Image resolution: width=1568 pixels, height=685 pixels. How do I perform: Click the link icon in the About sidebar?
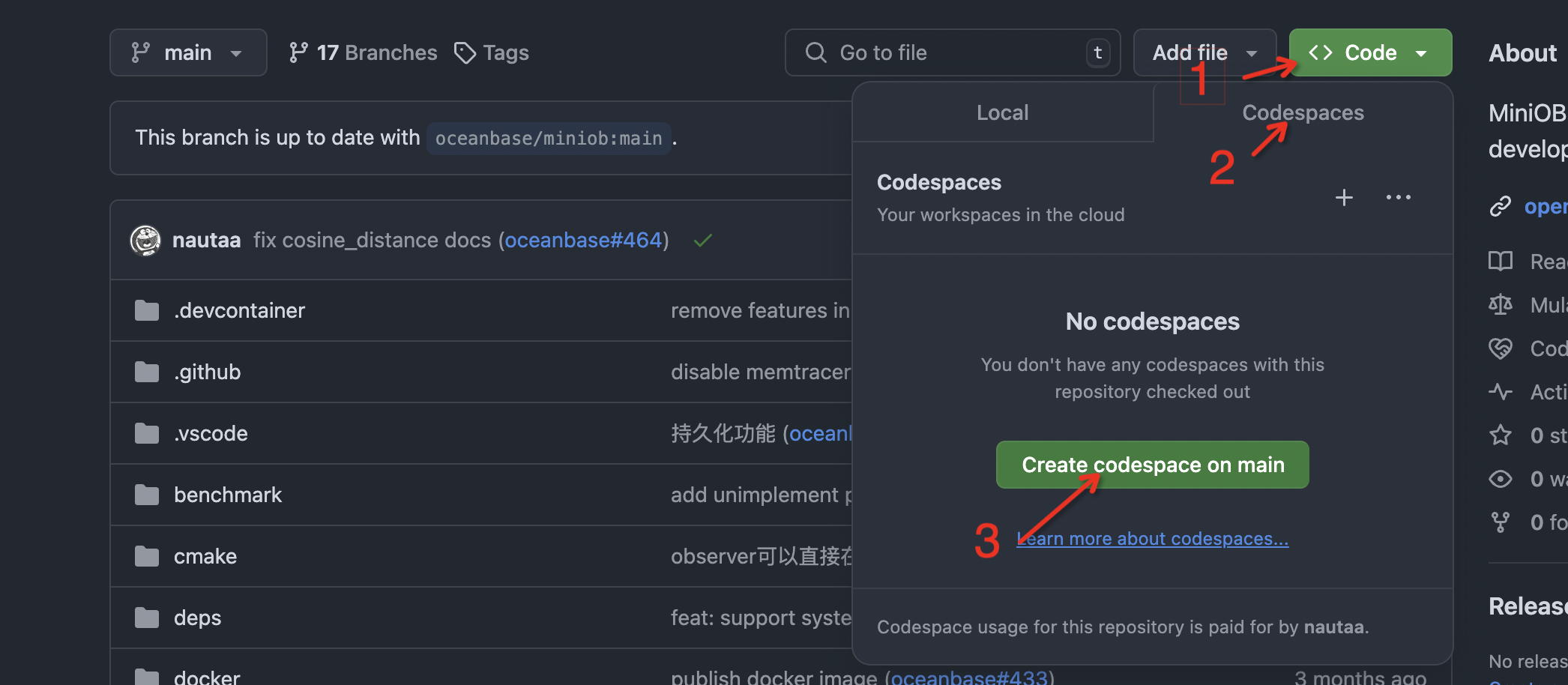(1500, 206)
